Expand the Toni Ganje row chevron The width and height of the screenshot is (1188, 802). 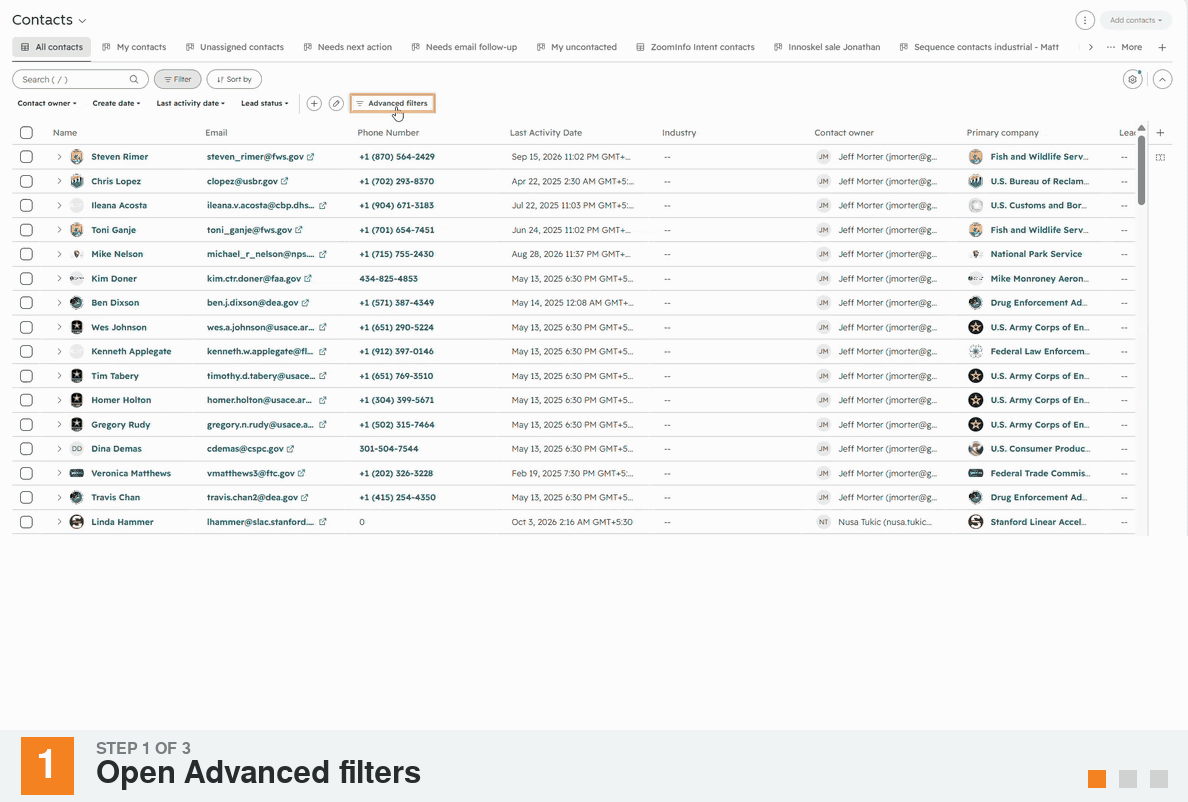(x=59, y=229)
